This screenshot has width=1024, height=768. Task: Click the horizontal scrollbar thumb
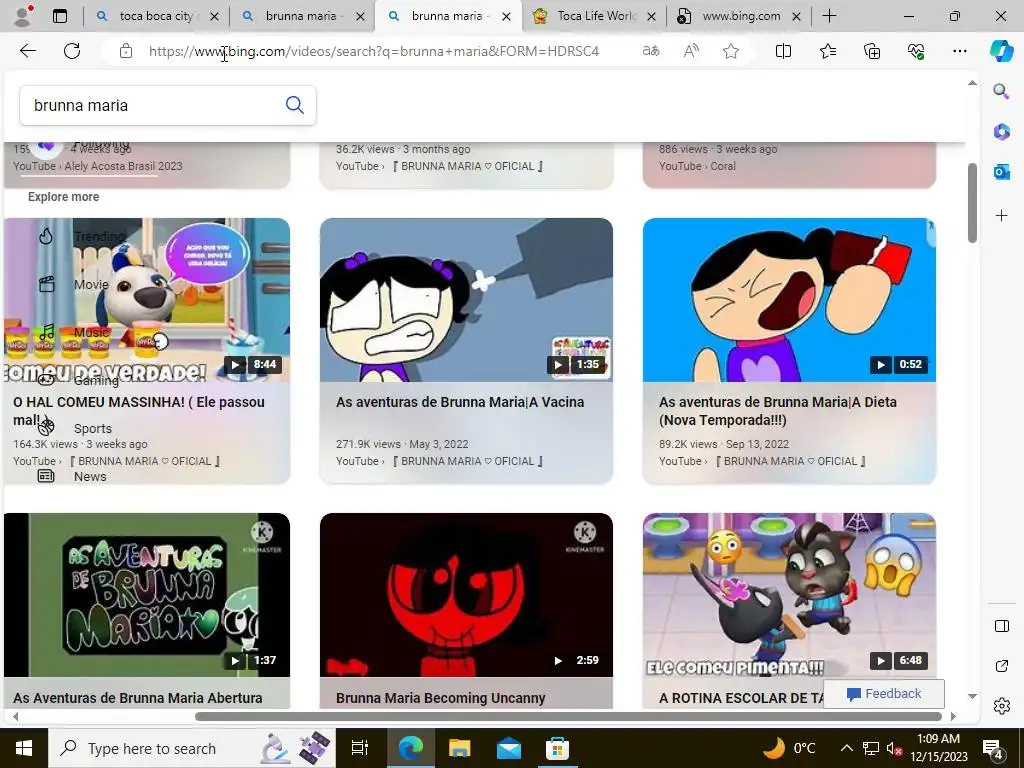click(x=568, y=716)
